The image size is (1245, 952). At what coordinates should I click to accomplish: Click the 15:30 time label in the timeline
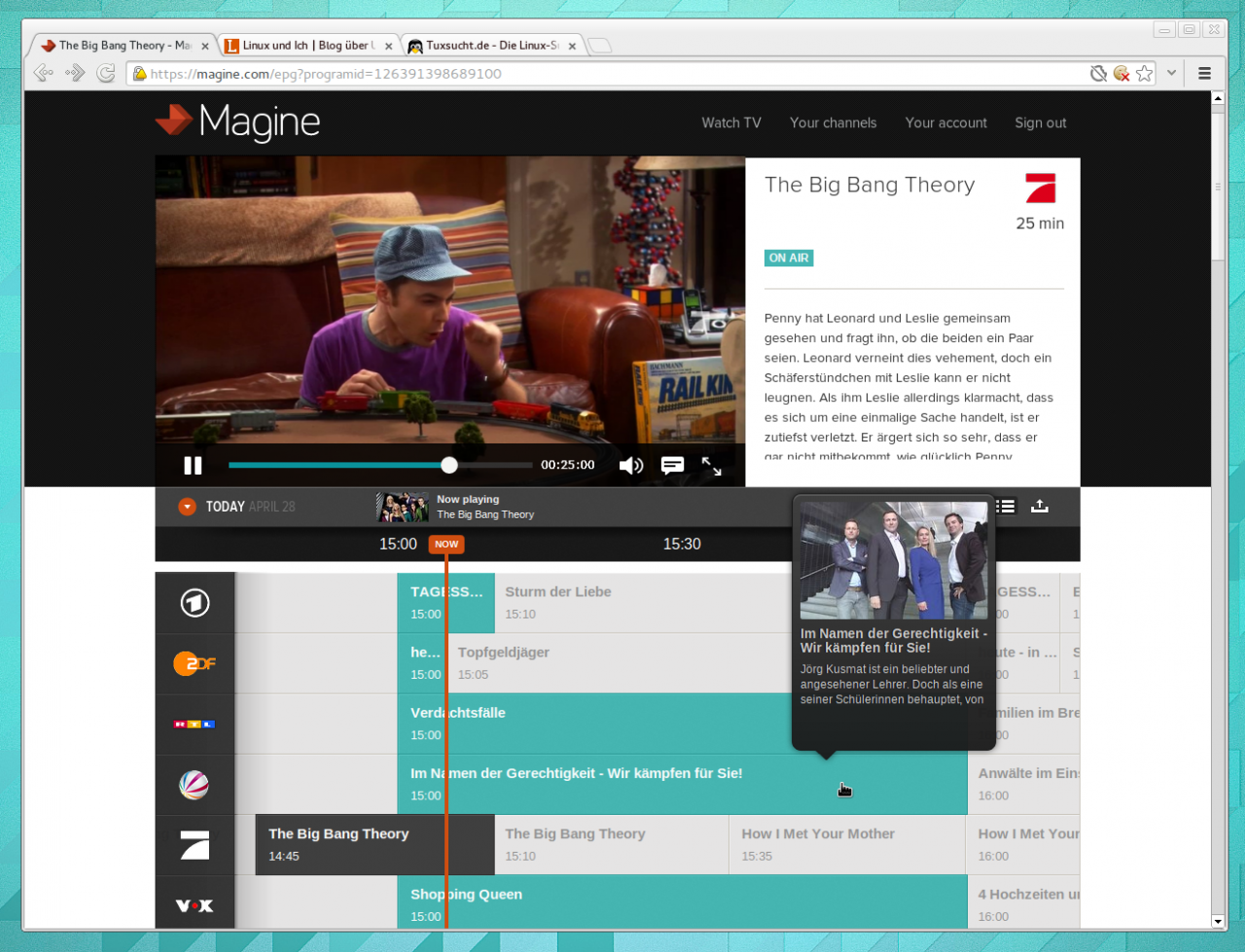[x=682, y=545]
